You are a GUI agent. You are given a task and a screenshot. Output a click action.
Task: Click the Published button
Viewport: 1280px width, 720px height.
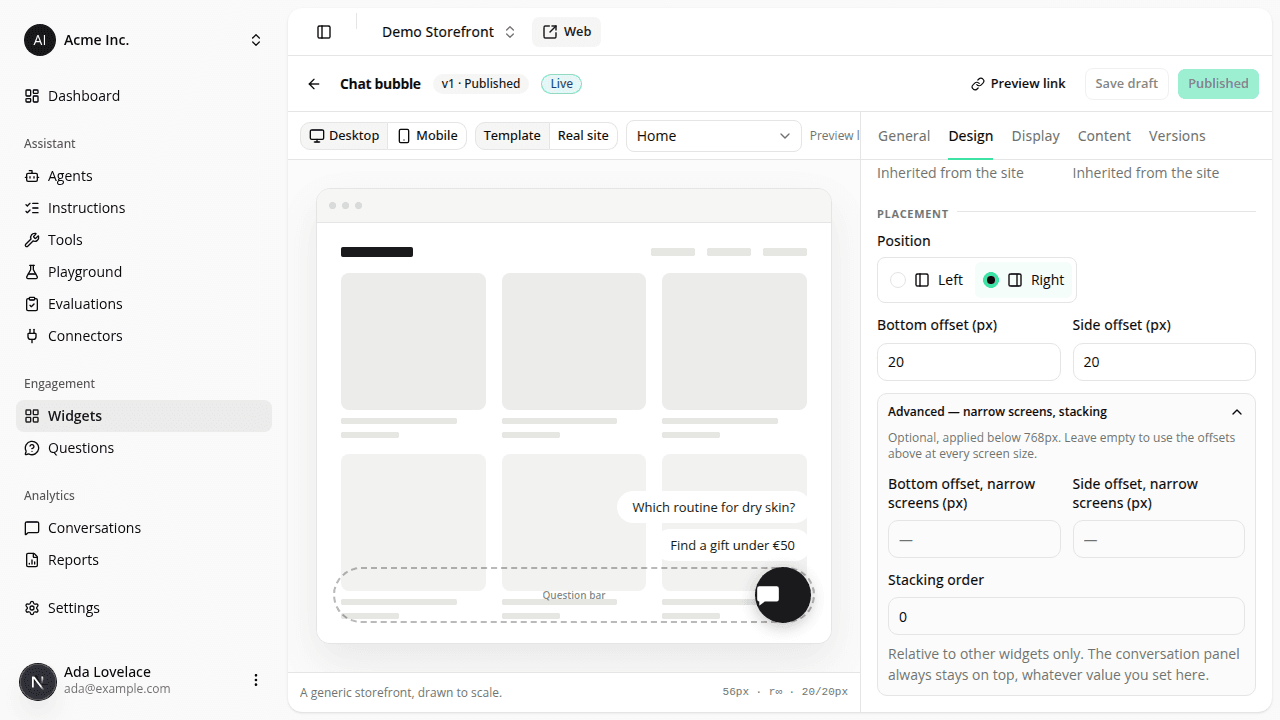click(1218, 84)
